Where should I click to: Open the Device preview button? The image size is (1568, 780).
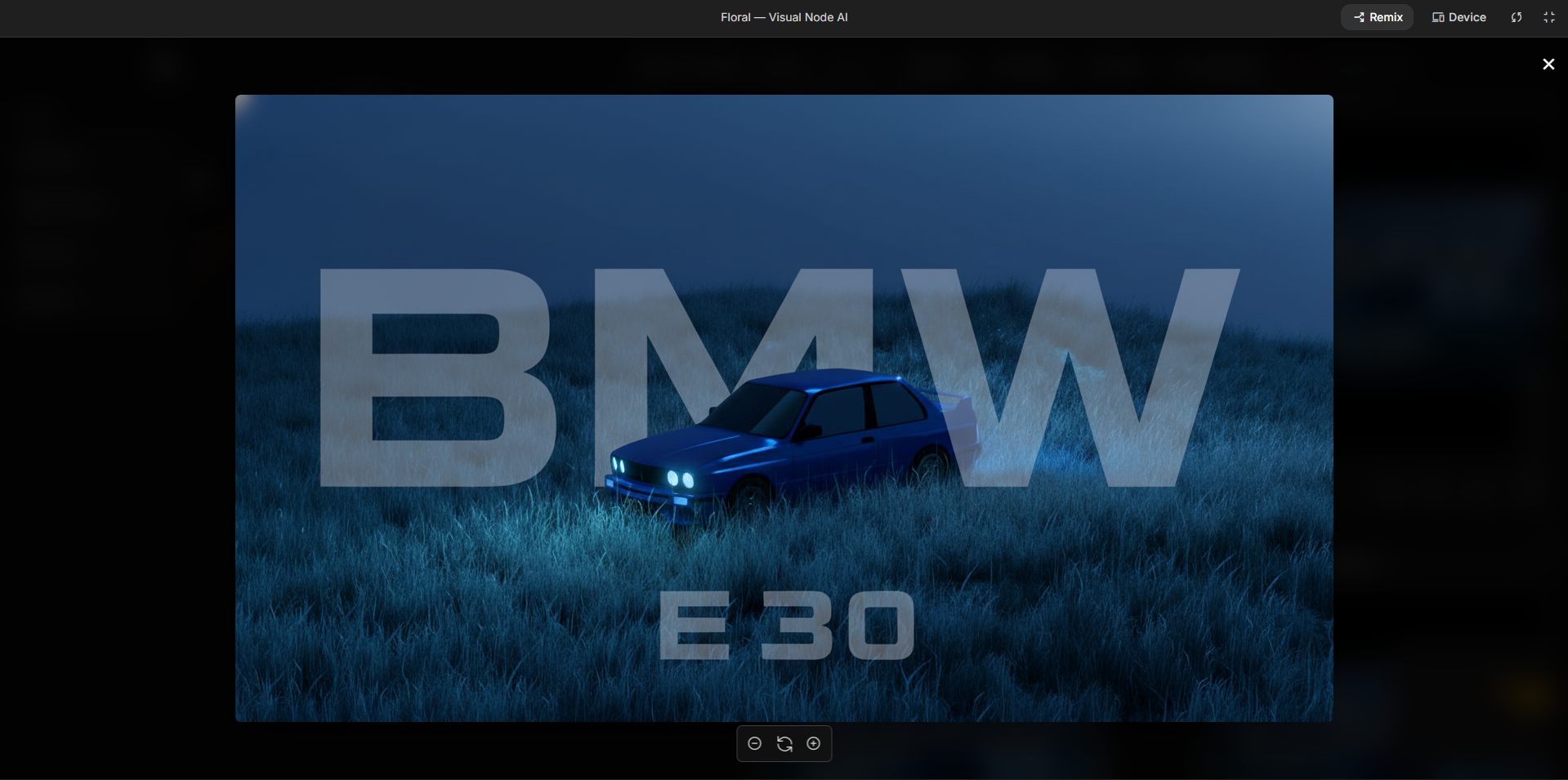[1459, 17]
